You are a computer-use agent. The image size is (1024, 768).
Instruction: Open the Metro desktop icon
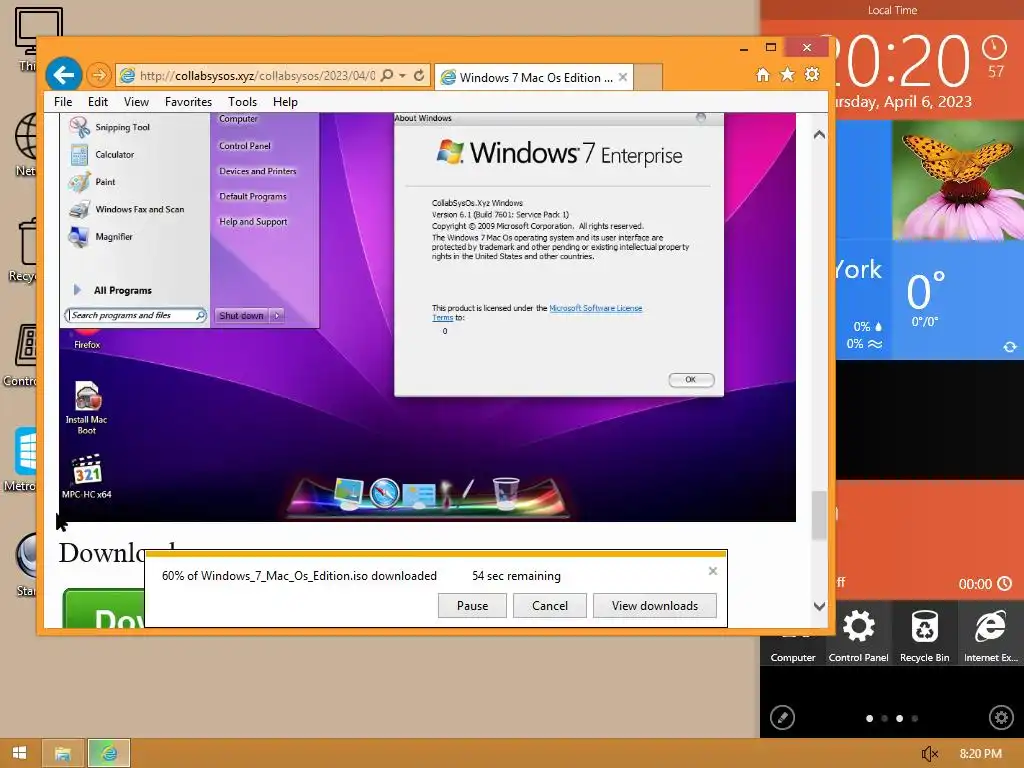coord(21,460)
